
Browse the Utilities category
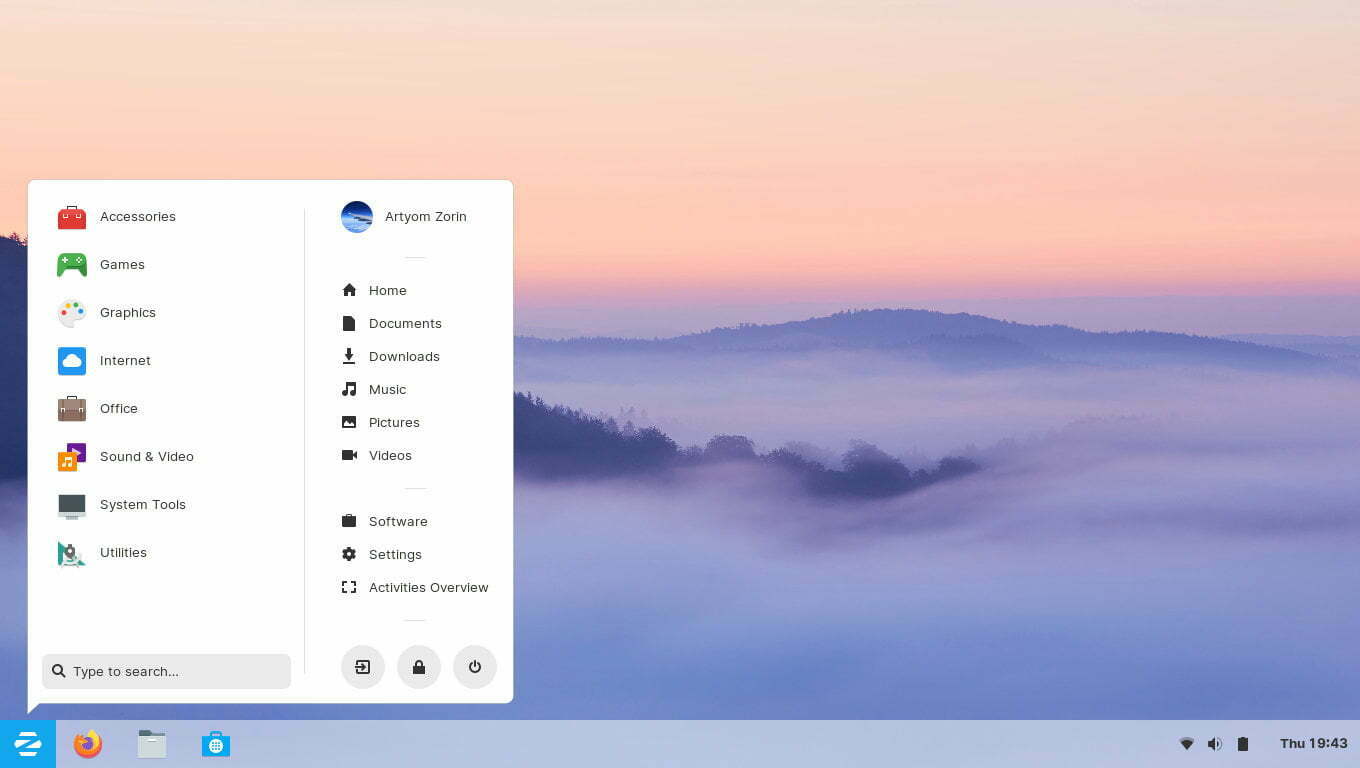coord(123,552)
